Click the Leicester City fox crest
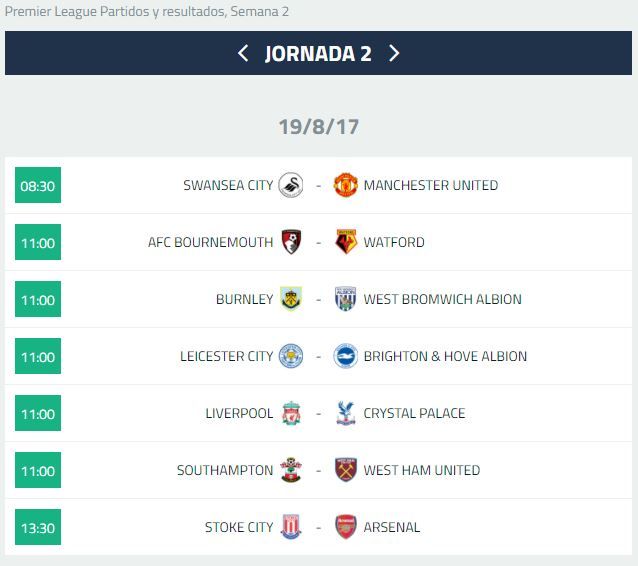The height and width of the screenshot is (566, 638). [x=291, y=356]
